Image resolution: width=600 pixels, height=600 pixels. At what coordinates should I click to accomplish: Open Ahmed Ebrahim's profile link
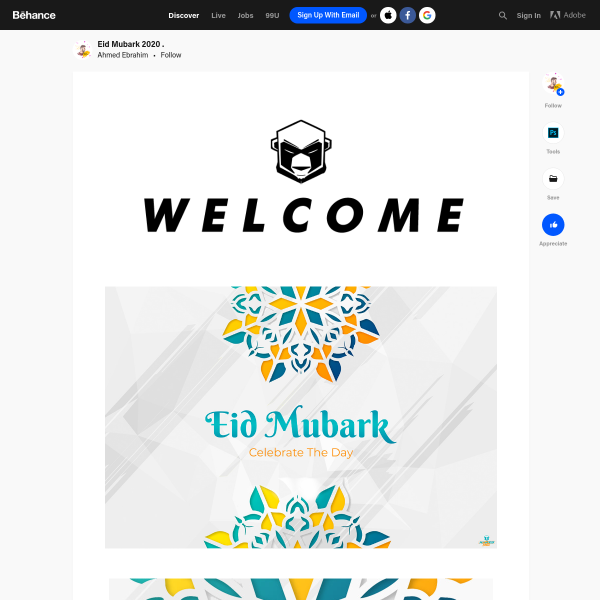coord(122,55)
